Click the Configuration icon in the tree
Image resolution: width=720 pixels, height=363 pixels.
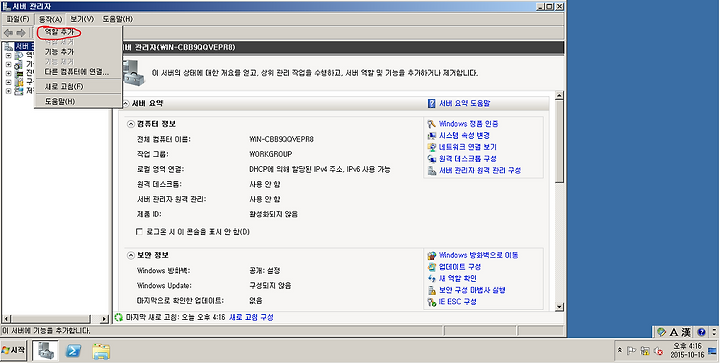(19, 82)
